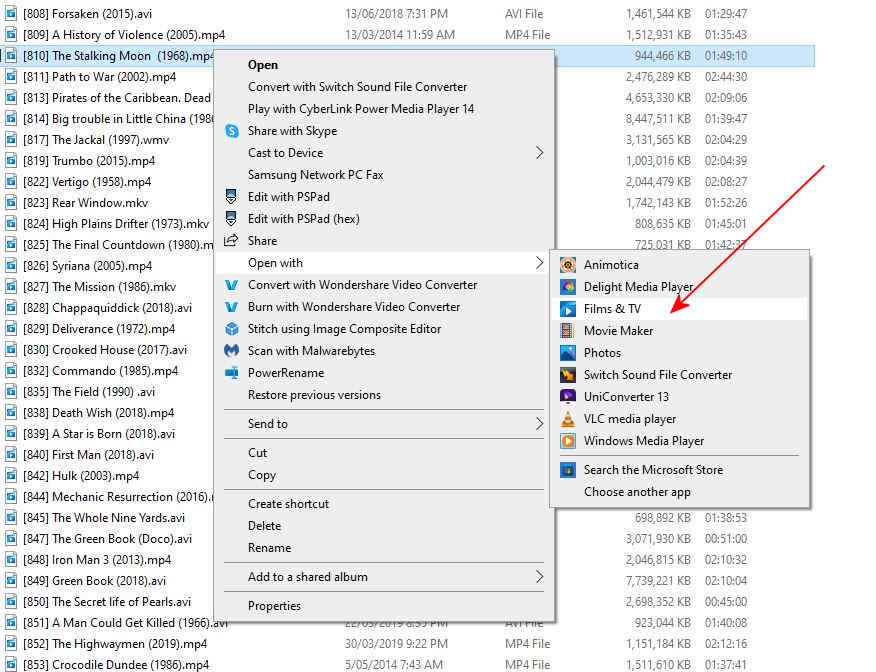Choose Copy from the context menu
Viewport: 876px width, 672px height.
click(x=262, y=475)
